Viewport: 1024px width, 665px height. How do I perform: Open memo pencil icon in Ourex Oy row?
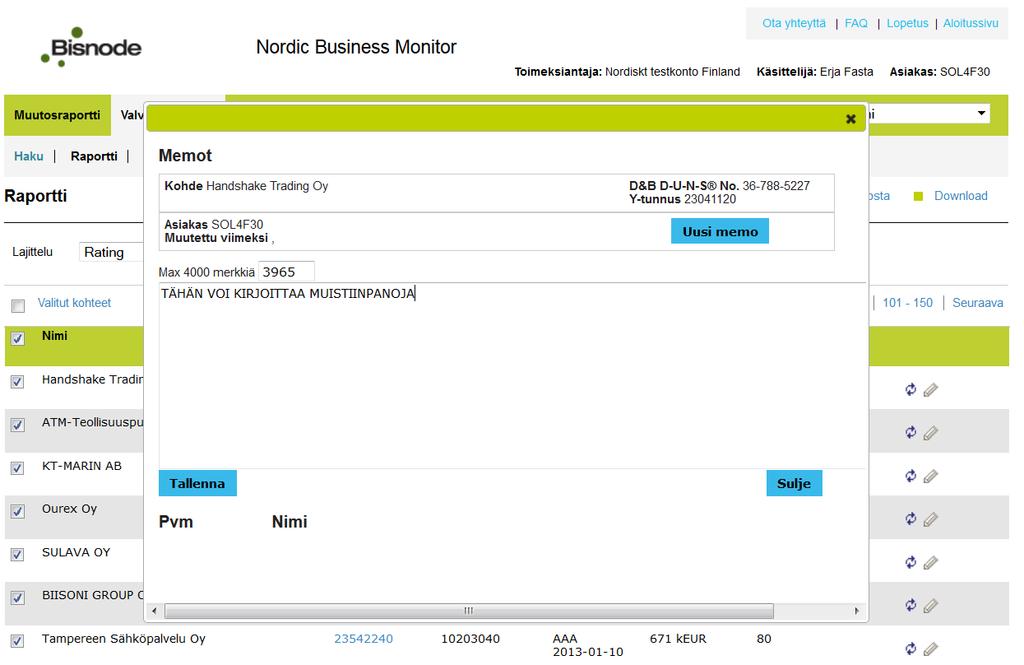click(x=931, y=519)
